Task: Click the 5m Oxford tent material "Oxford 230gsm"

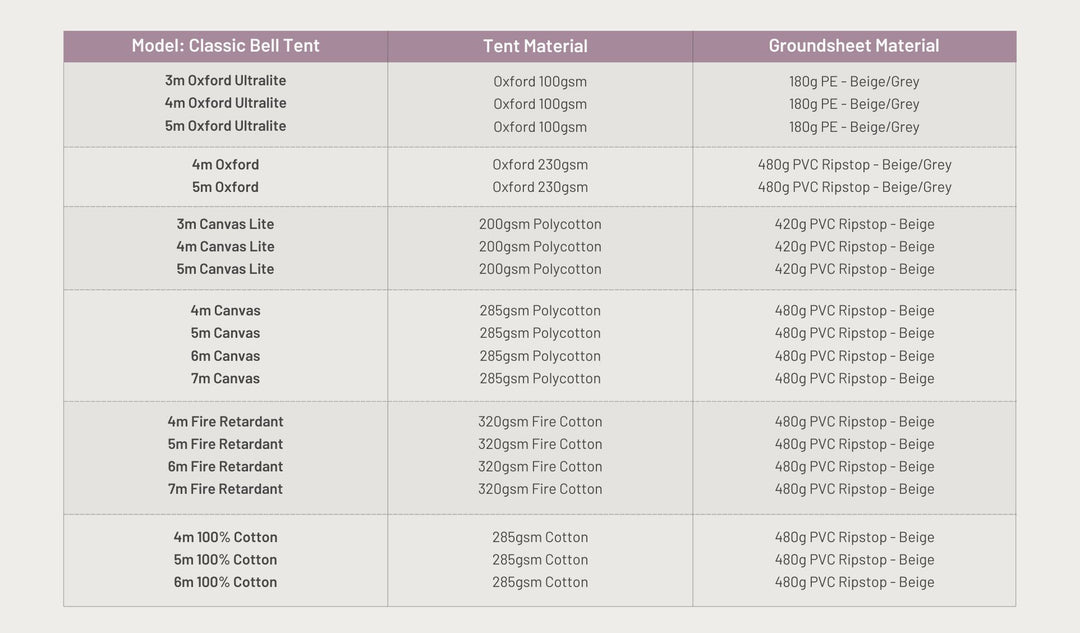Action: point(540,187)
